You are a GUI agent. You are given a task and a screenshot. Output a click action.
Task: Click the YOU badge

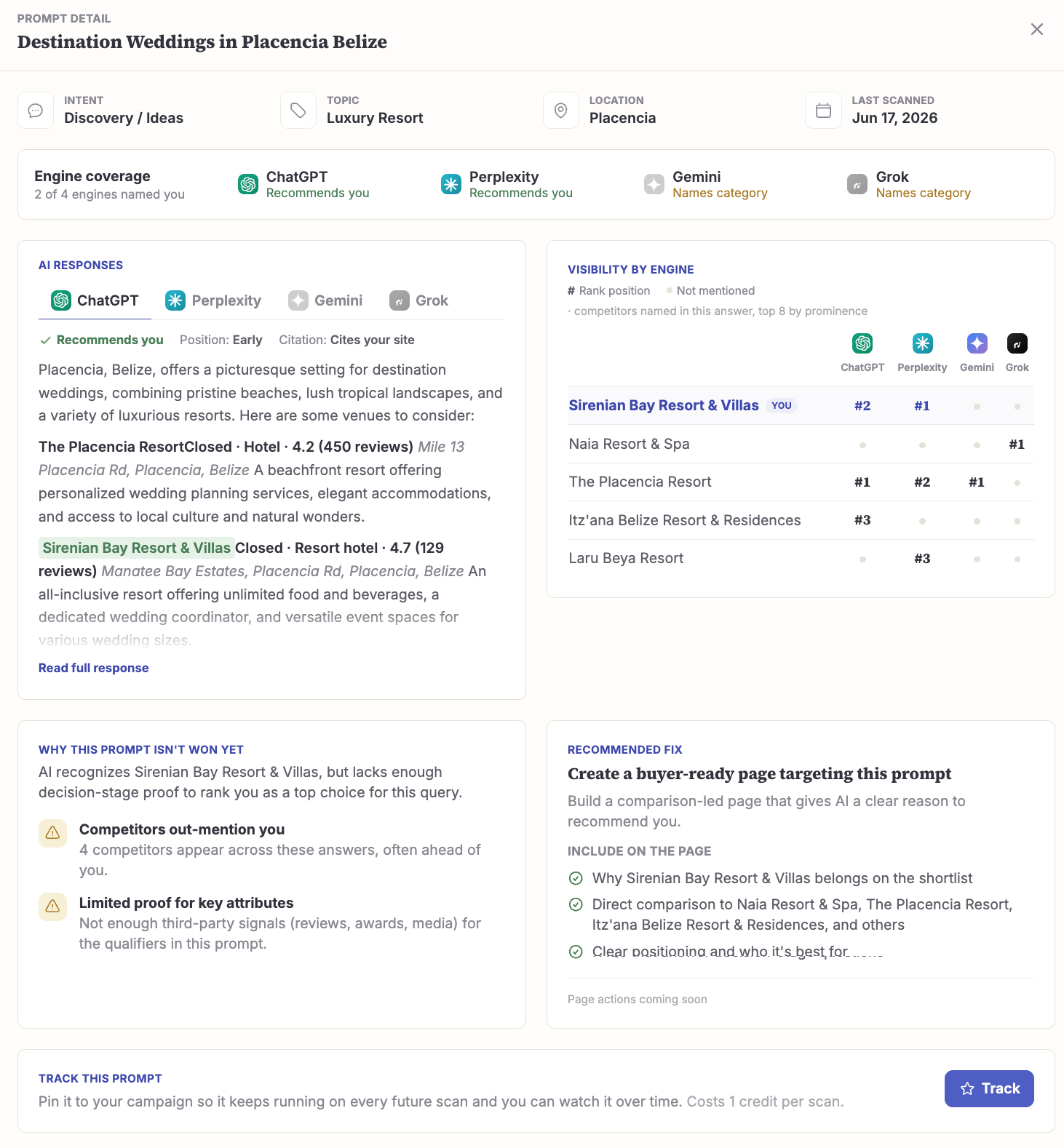782,406
